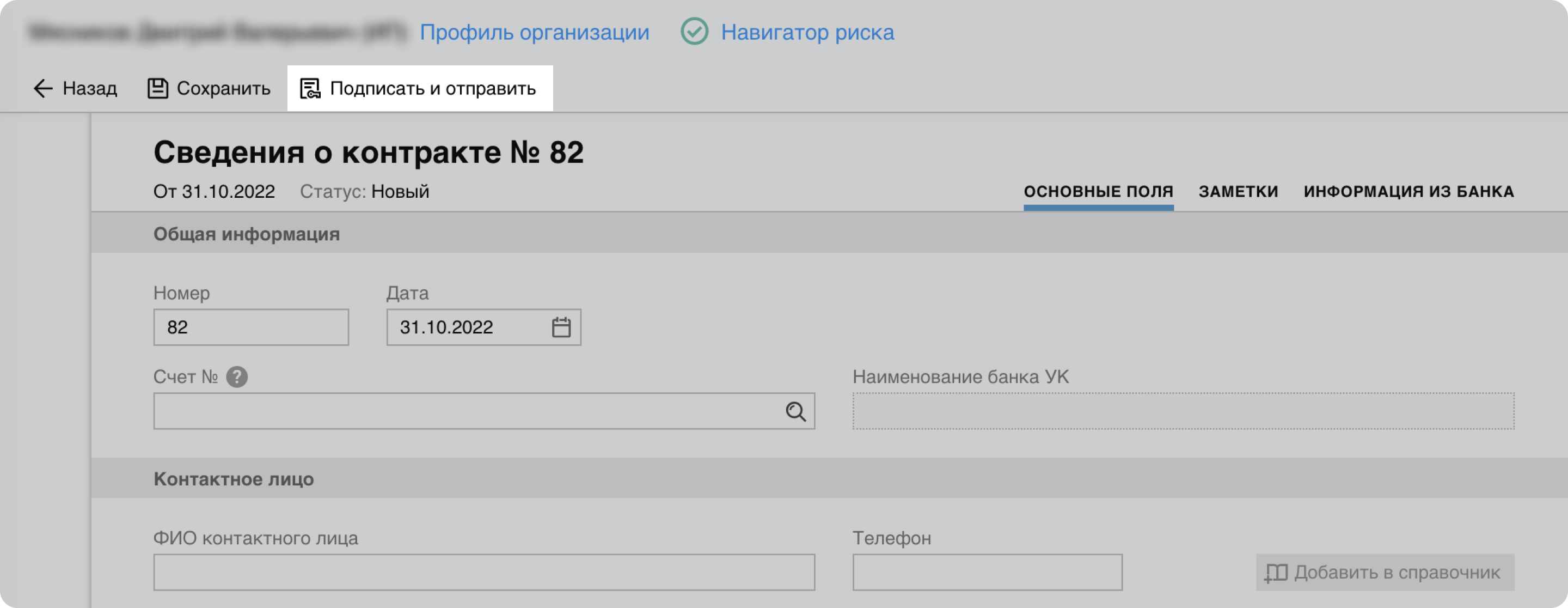Focus the Телефон input field
This screenshot has width=1568, height=608.
click(x=987, y=572)
